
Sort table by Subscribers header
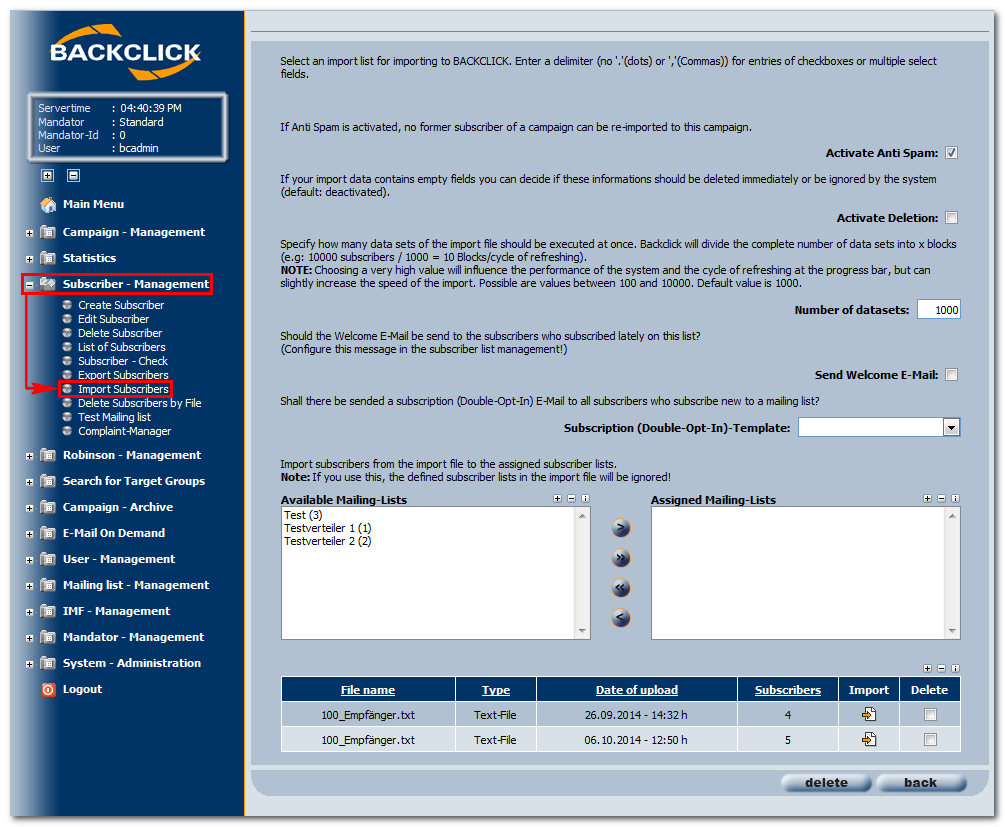point(788,690)
